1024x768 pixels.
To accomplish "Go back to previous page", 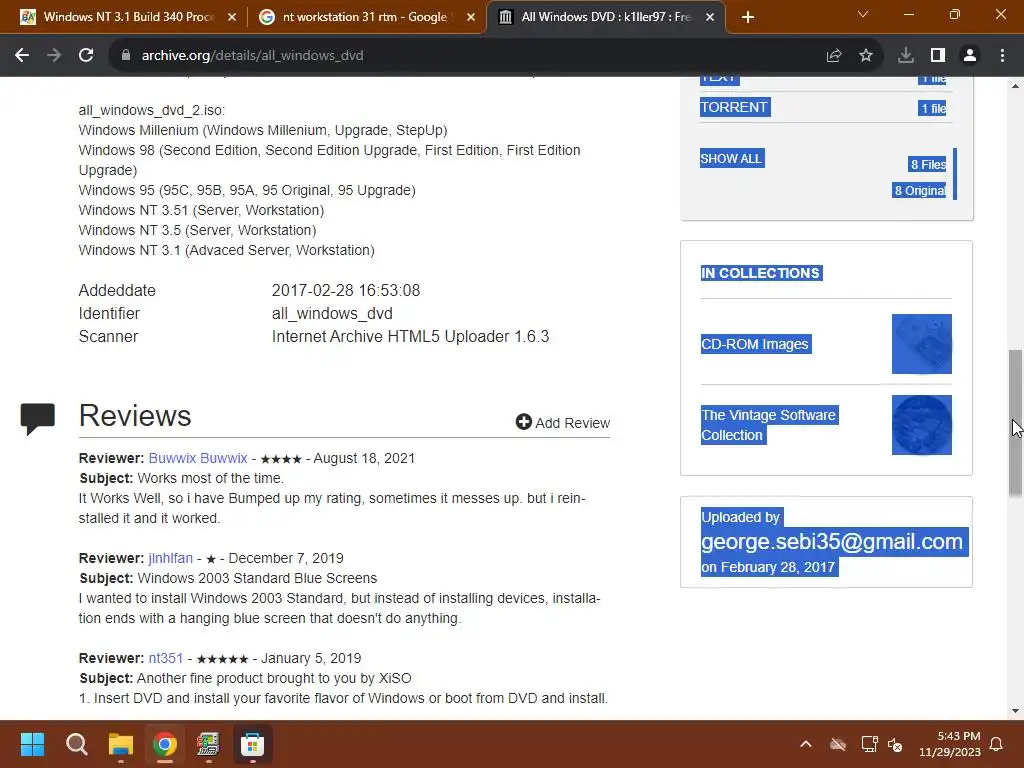I will [x=22, y=56].
